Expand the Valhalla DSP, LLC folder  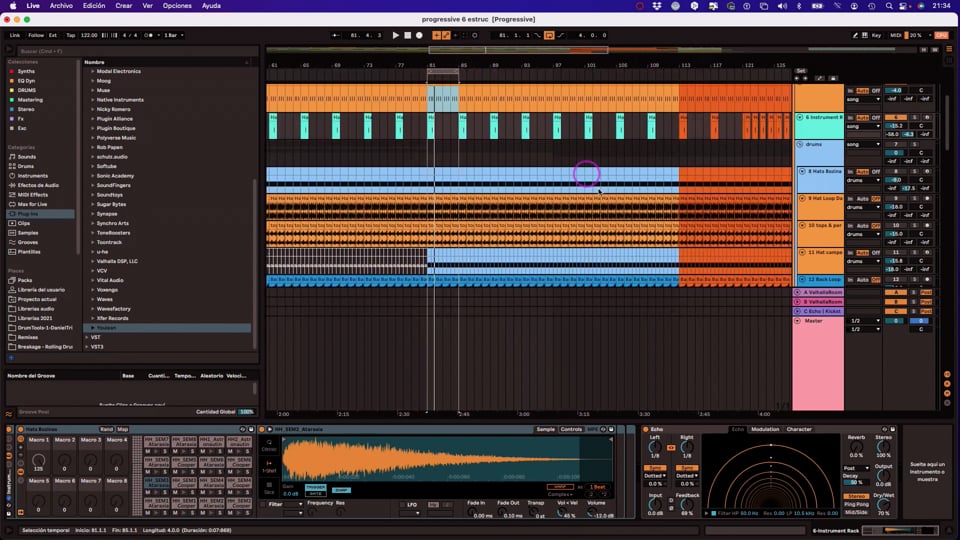[92, 261]
